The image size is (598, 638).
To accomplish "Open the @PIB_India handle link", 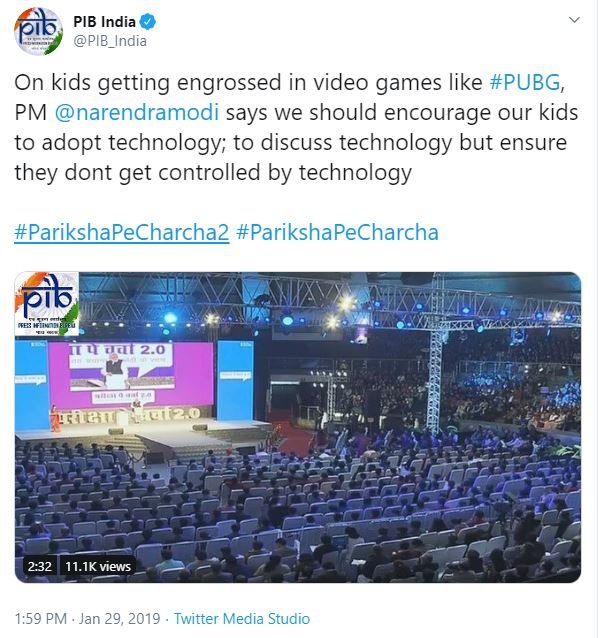I will point(110,41).
